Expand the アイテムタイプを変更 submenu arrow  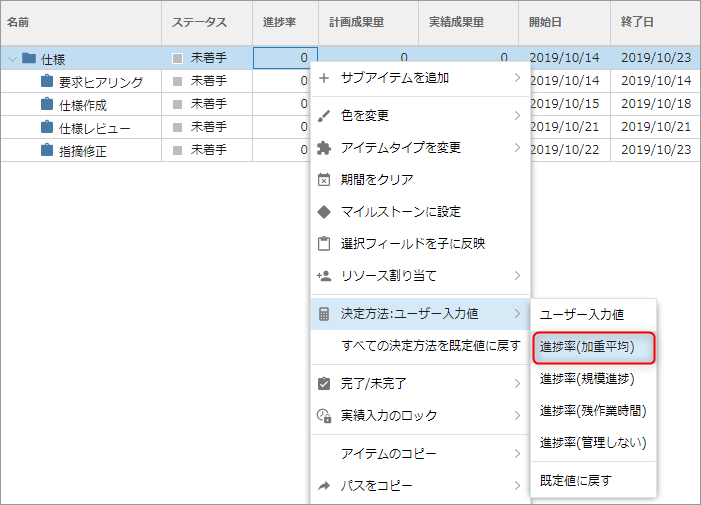click(517, 147)
